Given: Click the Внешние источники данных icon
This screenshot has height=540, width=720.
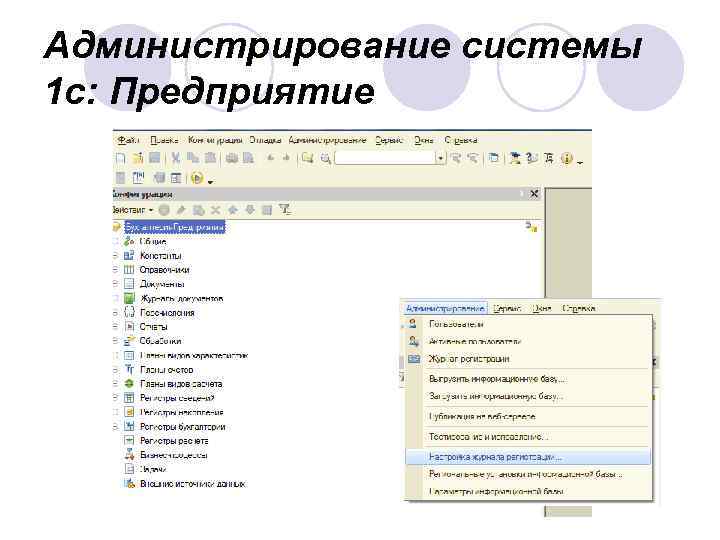Looking at the screenshot, I should 129,483.
